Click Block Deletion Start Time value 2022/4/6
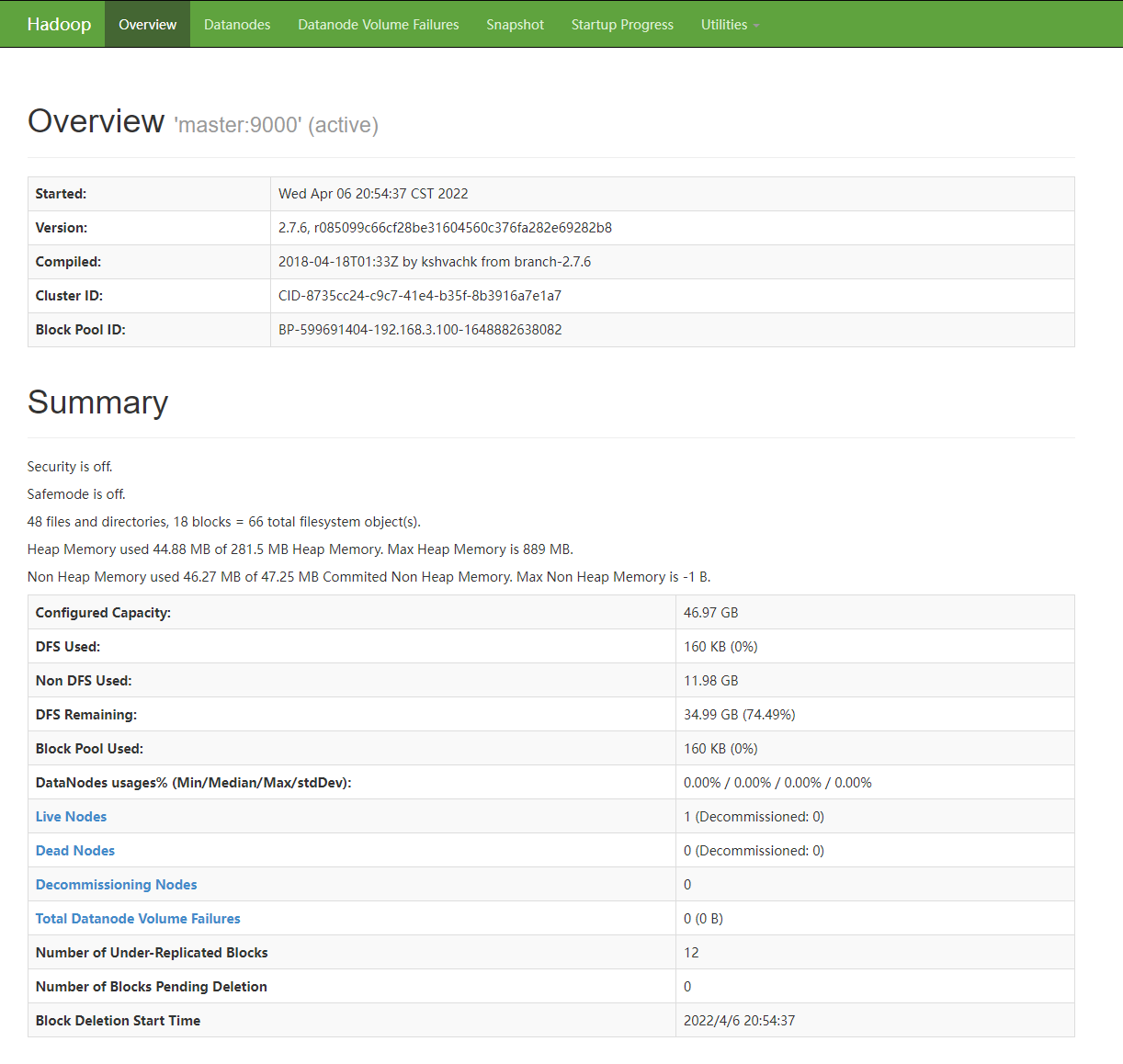The height and width of the screenshot is (1064, 1123). click(x=739, y=1021)
